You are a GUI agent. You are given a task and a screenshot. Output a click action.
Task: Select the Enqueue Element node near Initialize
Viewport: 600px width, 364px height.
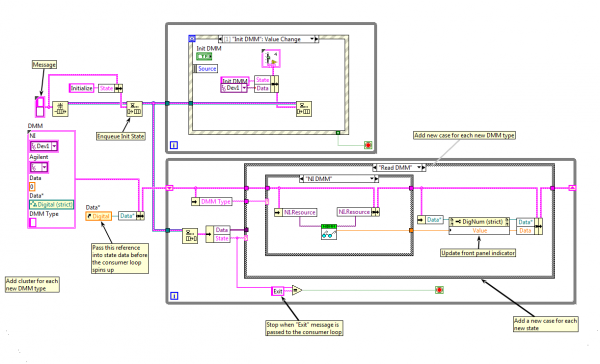click(134, 109)
